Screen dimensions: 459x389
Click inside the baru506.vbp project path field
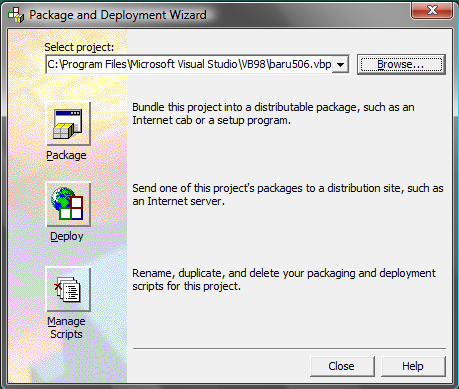click(189, 64)
